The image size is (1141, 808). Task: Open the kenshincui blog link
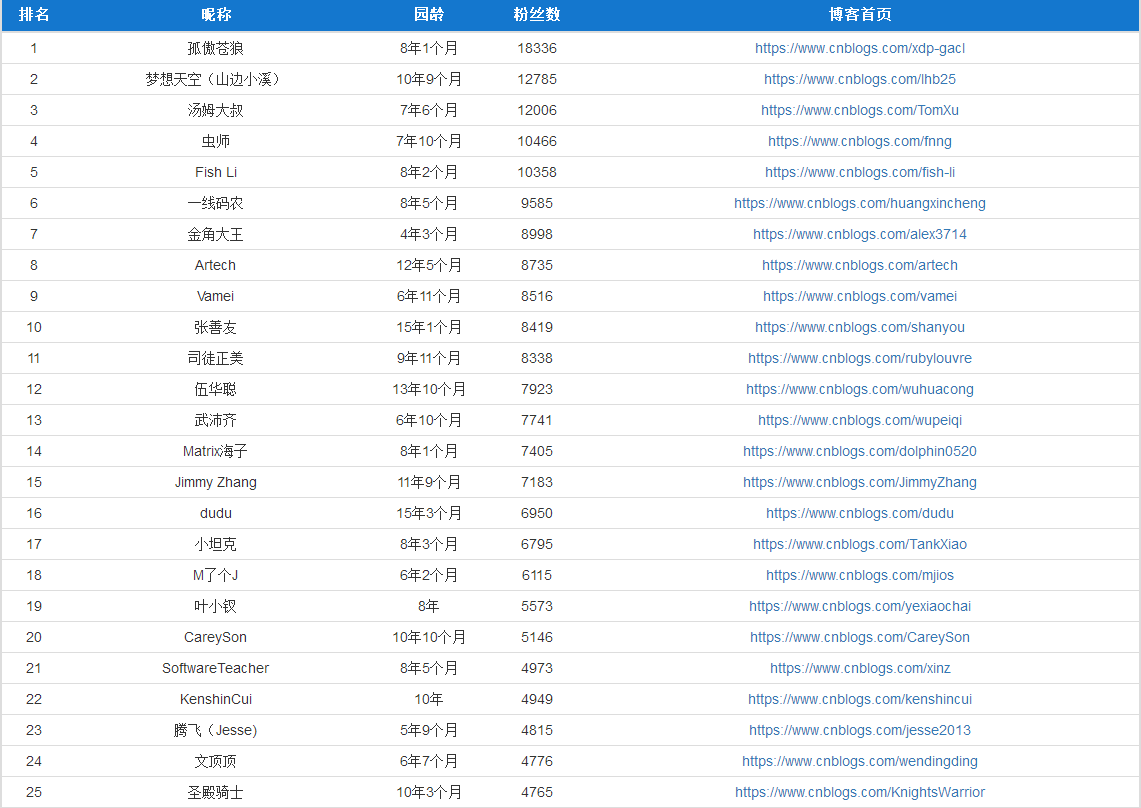[x=859, y=700]
